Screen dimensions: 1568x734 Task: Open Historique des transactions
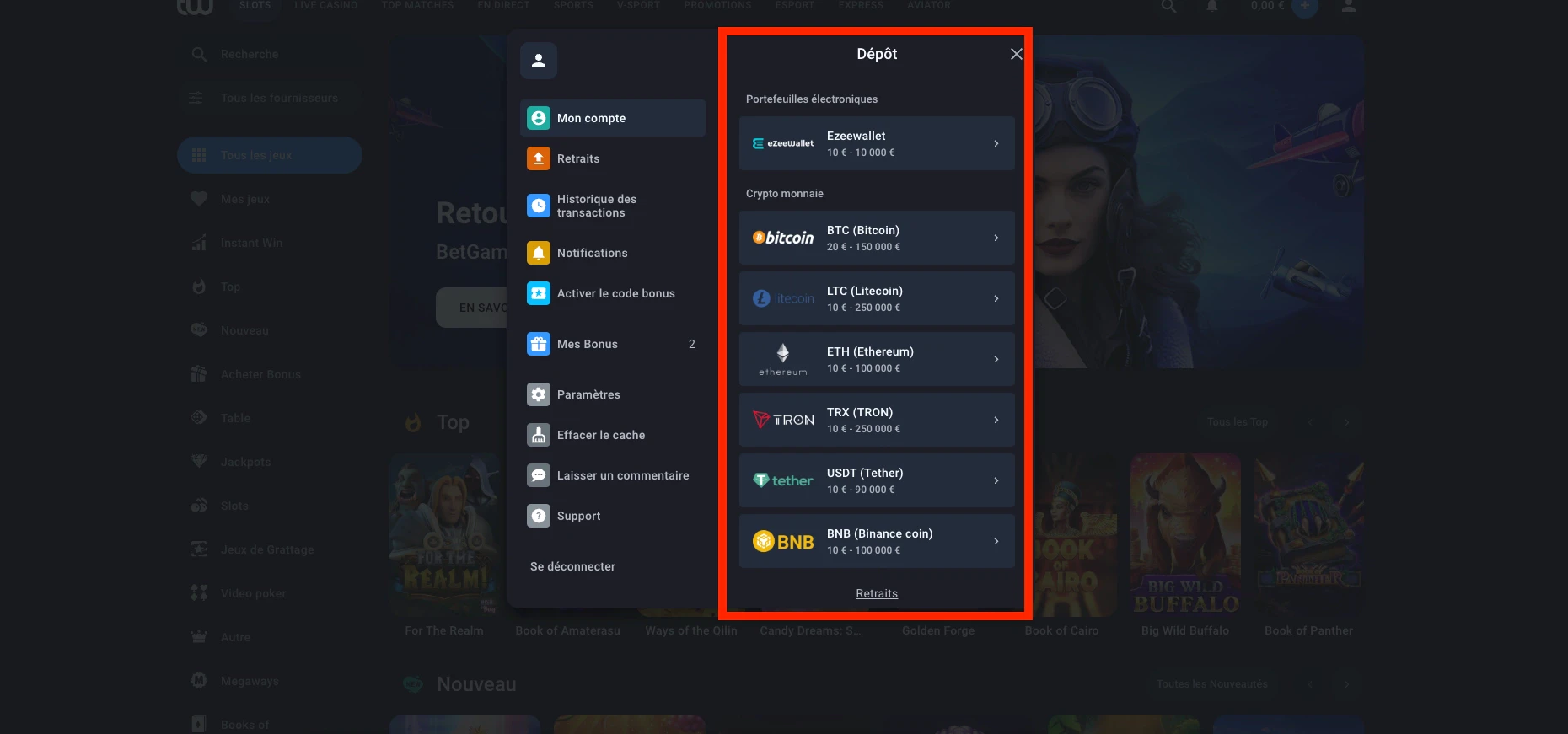pos(612,206)
